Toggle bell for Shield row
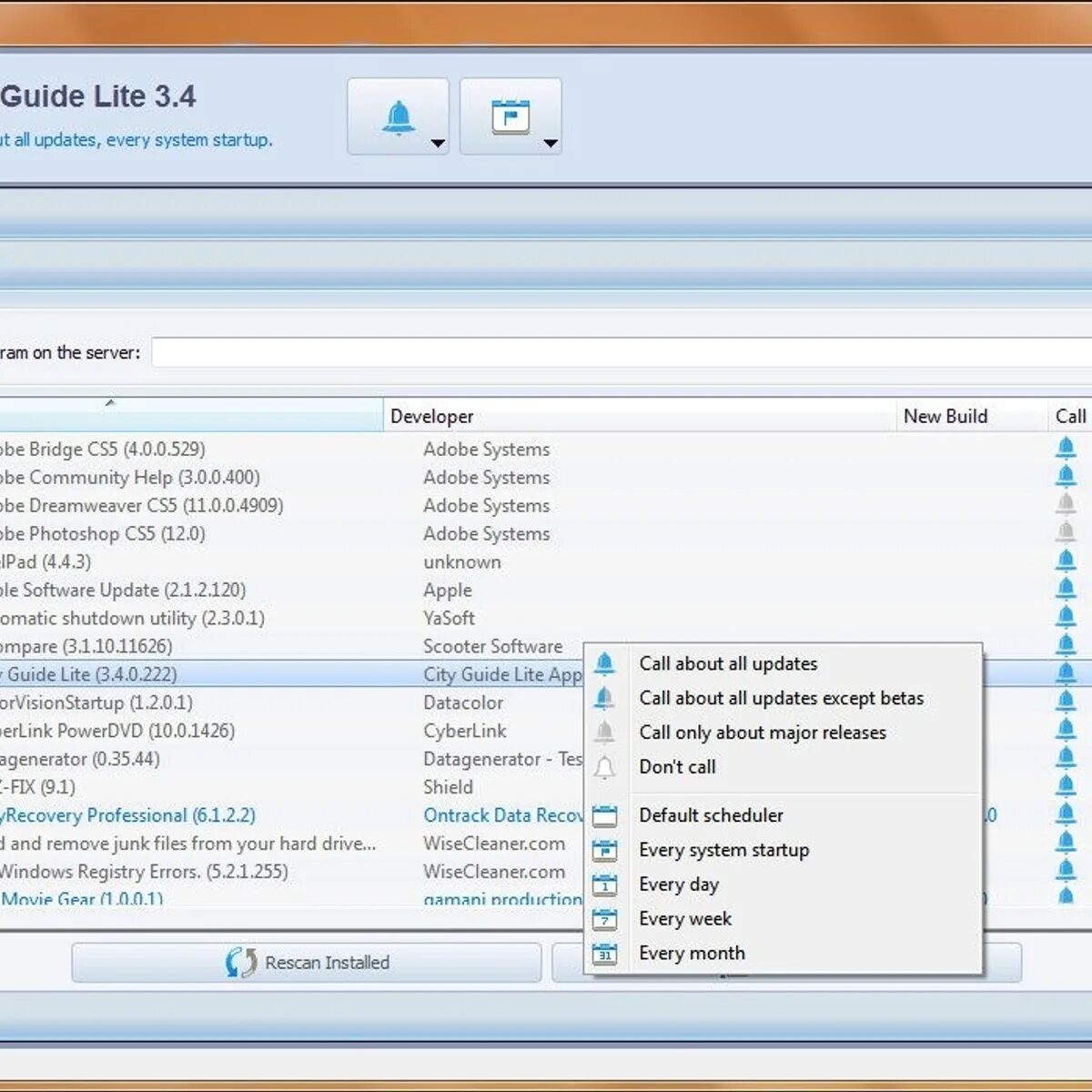The height and width of the screenshot is (1092, 1092). [1066, 786]
